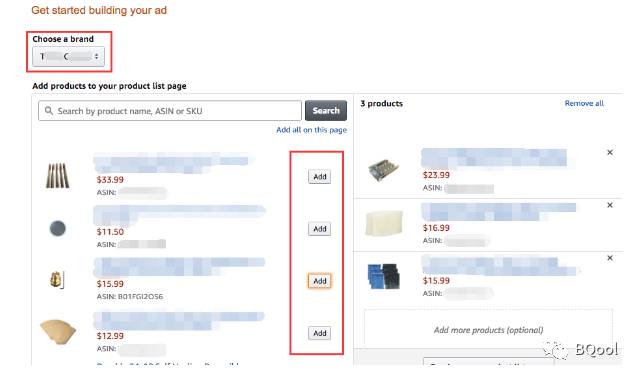The height and width of the screenshot is (378, 638).
Task: Add the $11.50 product
Action: click(319, 229)
